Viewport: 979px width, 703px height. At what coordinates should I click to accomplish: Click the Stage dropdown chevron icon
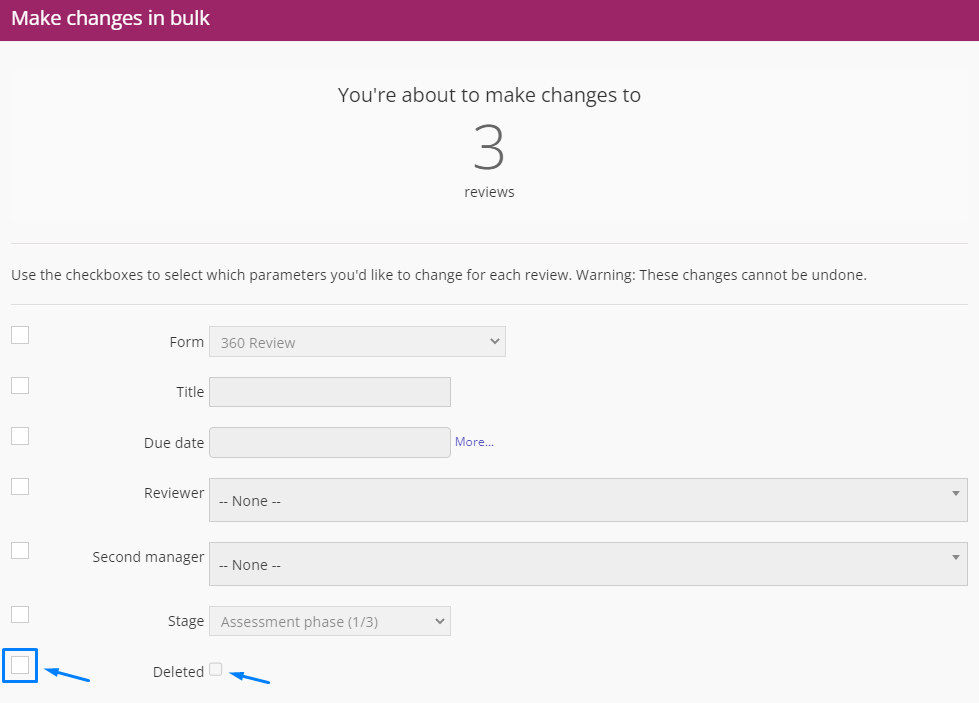pos(440,621)
